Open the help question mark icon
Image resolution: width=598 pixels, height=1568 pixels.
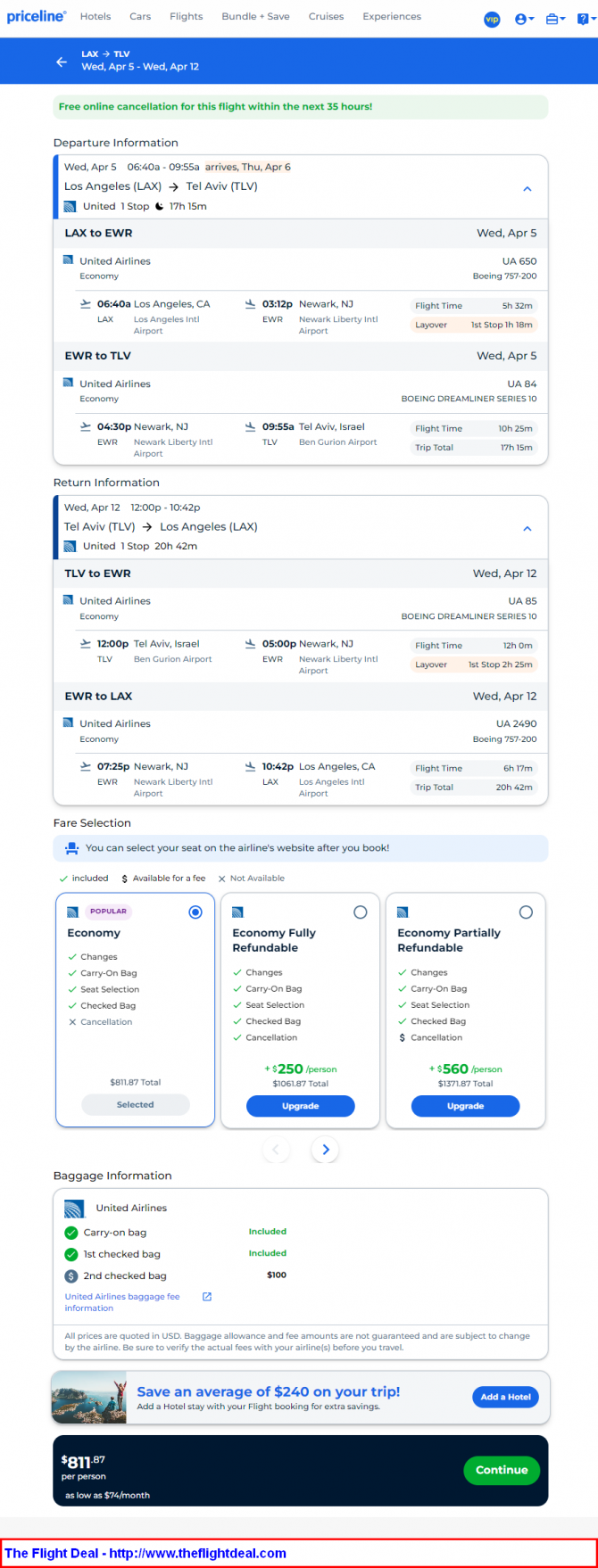[x=584, y=19]
